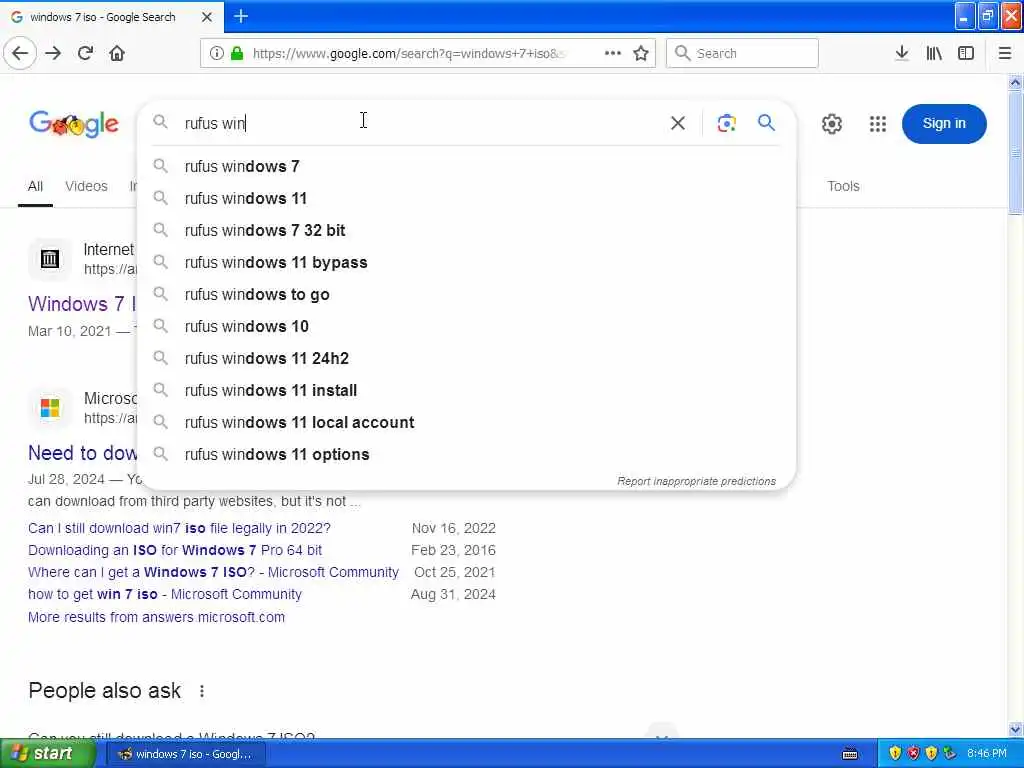Screen dimensions: 1024x768
Task: Reload the current page
Action: (85, 54)
